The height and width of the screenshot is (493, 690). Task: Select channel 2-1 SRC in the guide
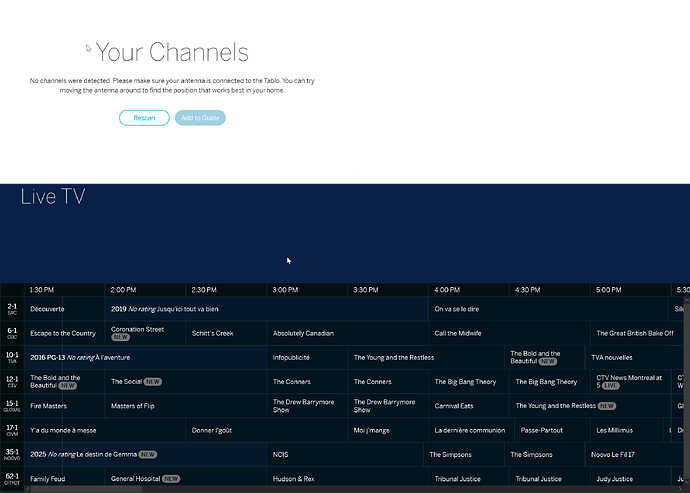tap(12, 309)
